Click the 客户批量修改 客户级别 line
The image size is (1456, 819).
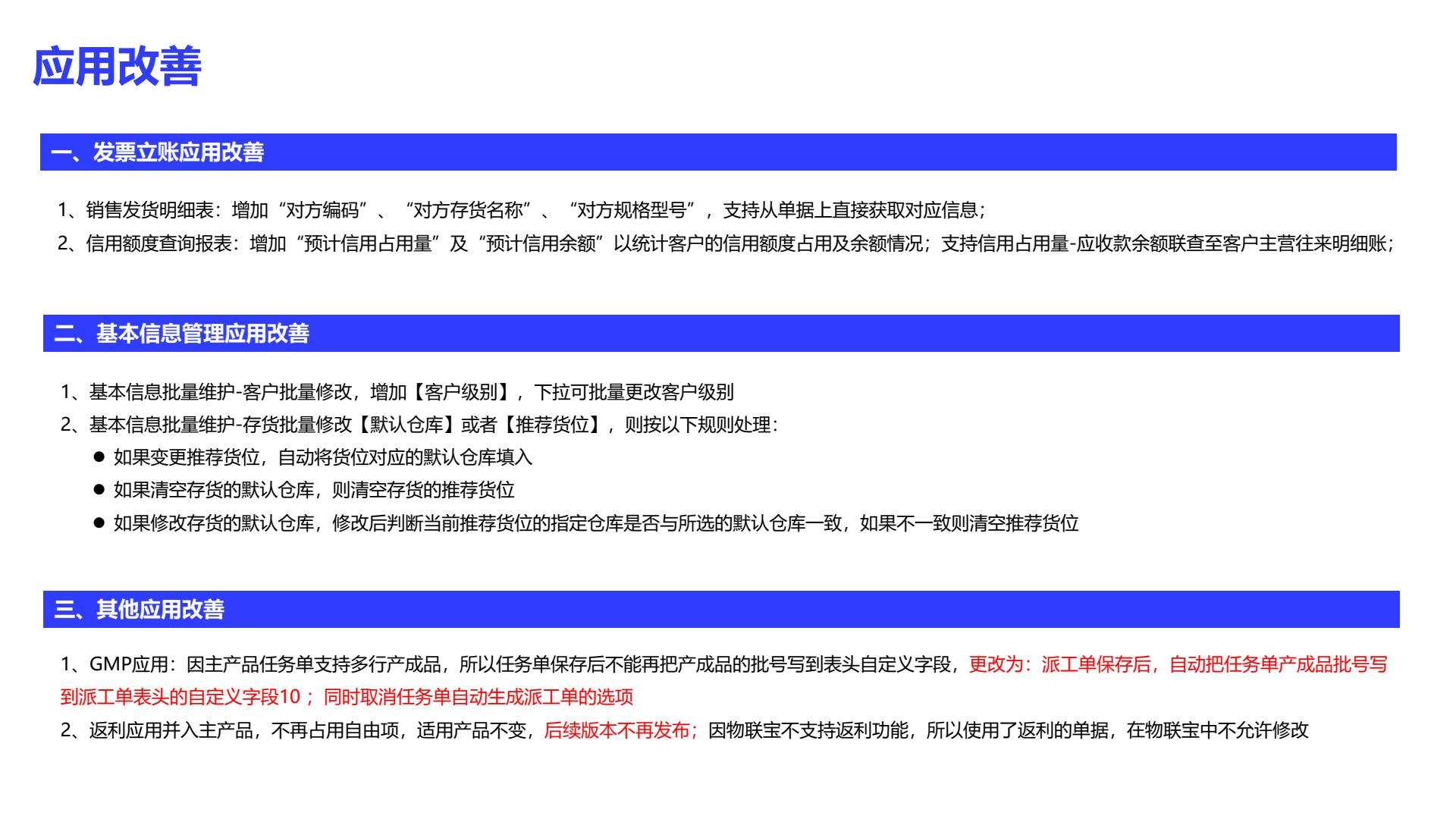[397, 392]
